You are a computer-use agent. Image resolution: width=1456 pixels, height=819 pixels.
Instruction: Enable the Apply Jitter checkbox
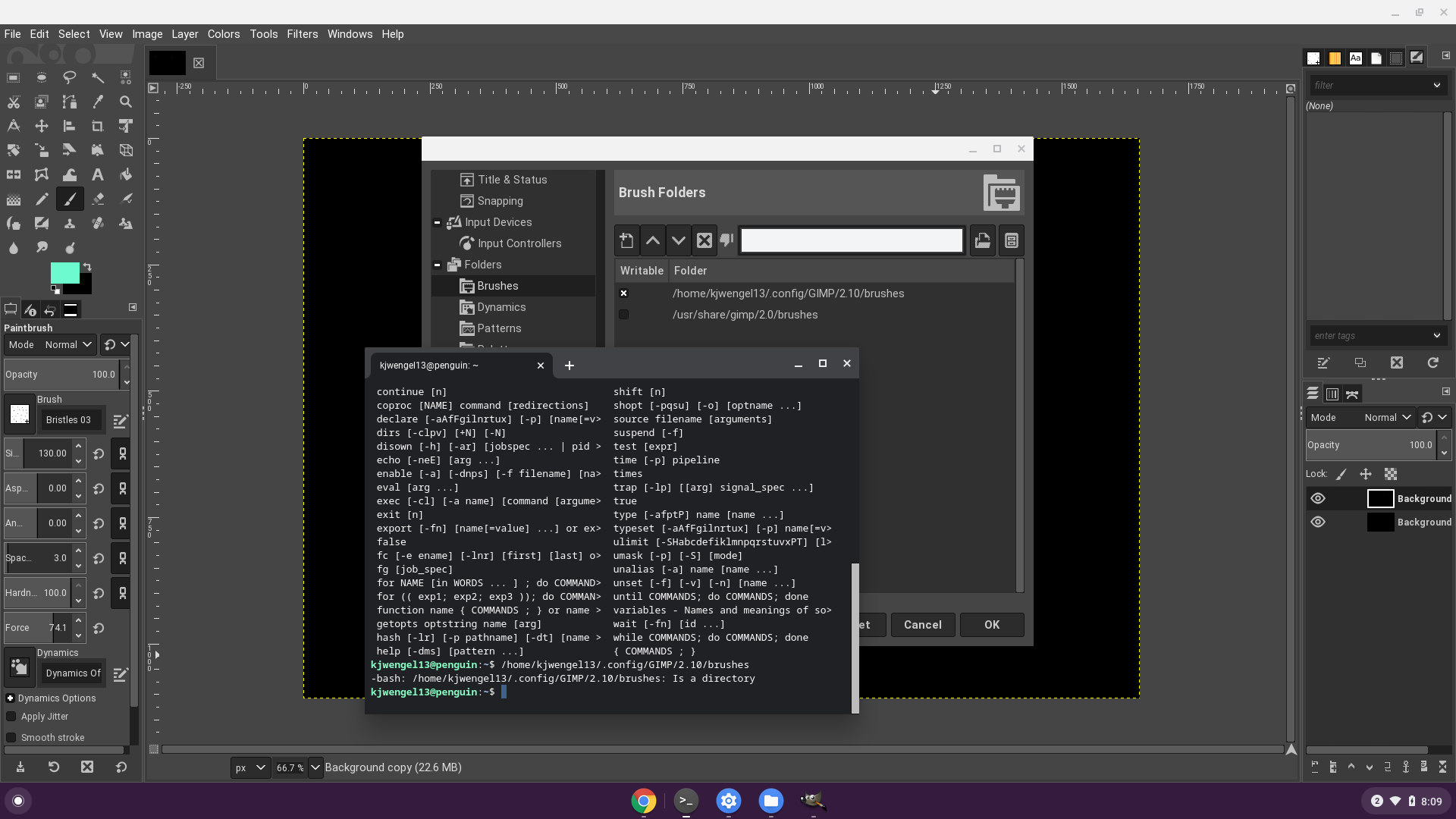[11, 717]
